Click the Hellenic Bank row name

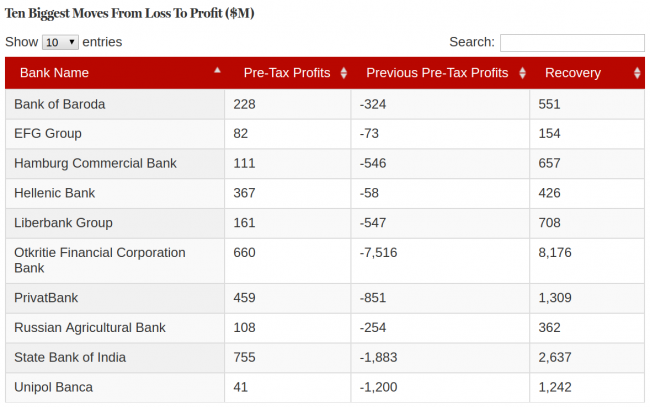point(55,193)
